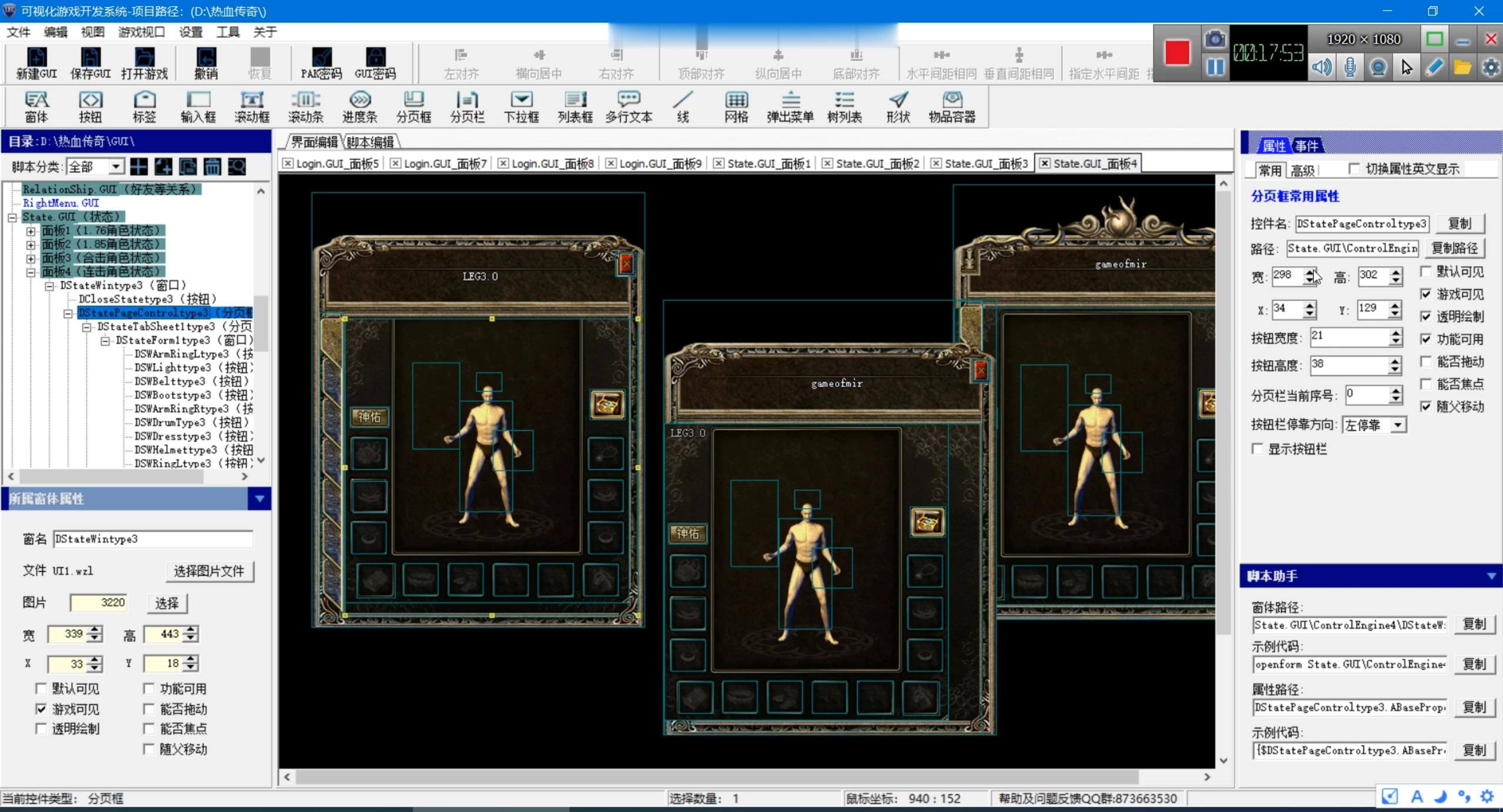Click 复制 button beside 控件名
Screen dimensions: 1503x812
pyautogui.click(x=1460, y=223)
